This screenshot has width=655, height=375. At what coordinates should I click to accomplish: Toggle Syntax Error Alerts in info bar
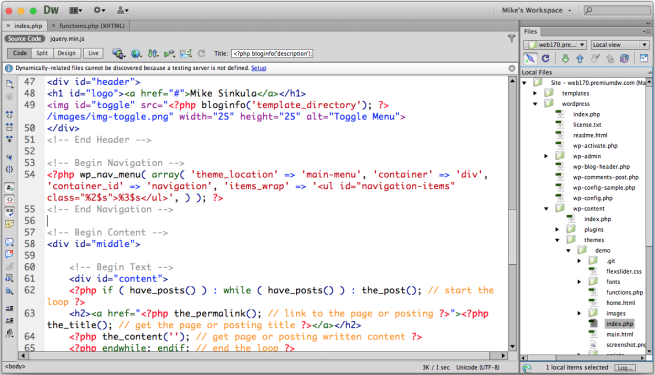click(9, 224)
